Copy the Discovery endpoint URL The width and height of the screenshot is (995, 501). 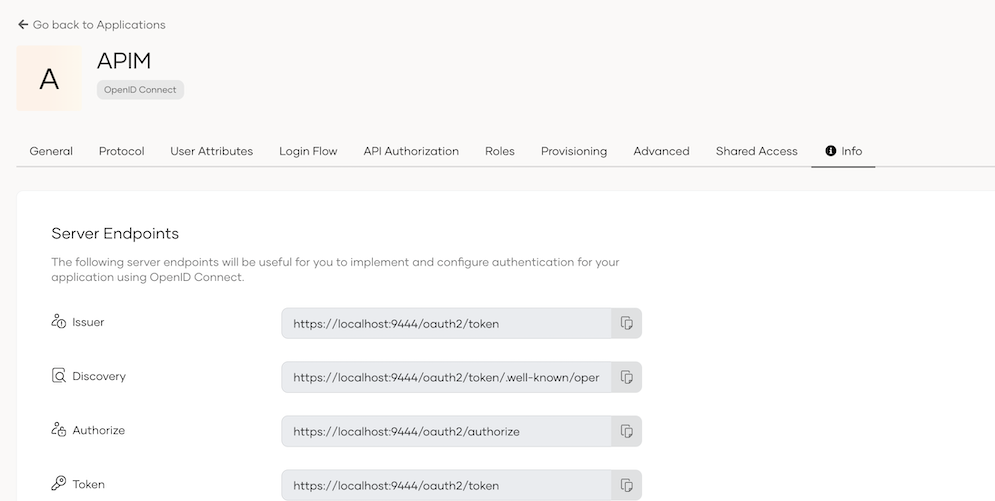tap(626, 377)
